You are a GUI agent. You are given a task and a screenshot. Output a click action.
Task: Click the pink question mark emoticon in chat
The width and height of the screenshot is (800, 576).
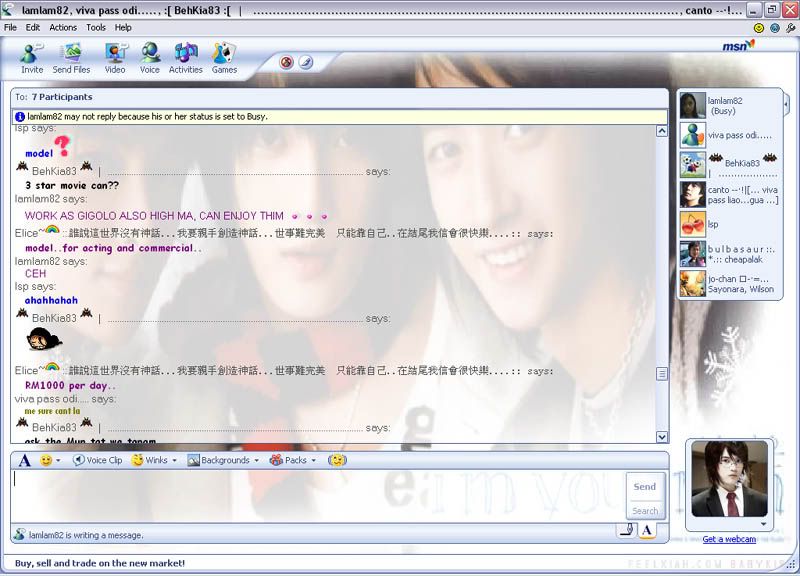pos(62,146)
